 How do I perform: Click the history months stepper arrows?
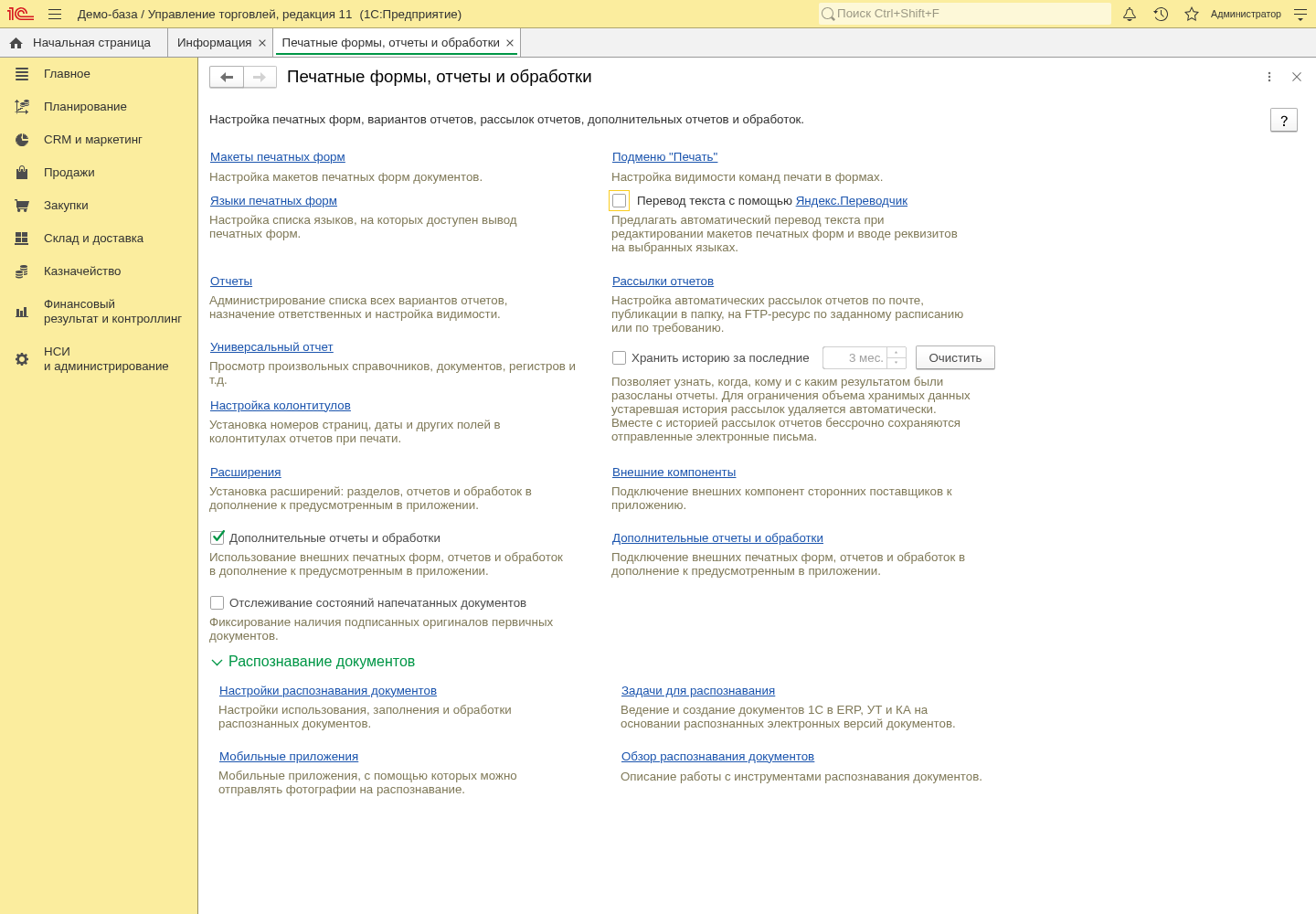[x=897, y=358]
